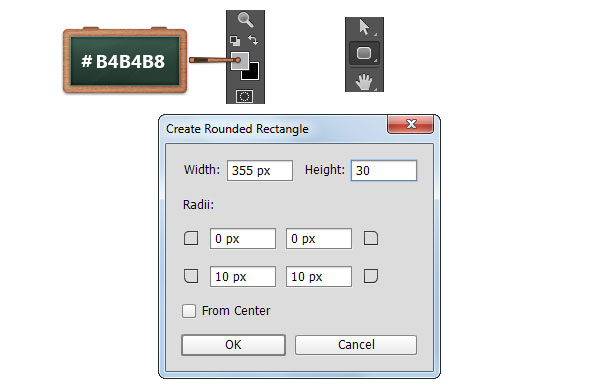Select the Rounded Rectangle tool
Screen dimensions: 600x389
[x=364, y=53]
